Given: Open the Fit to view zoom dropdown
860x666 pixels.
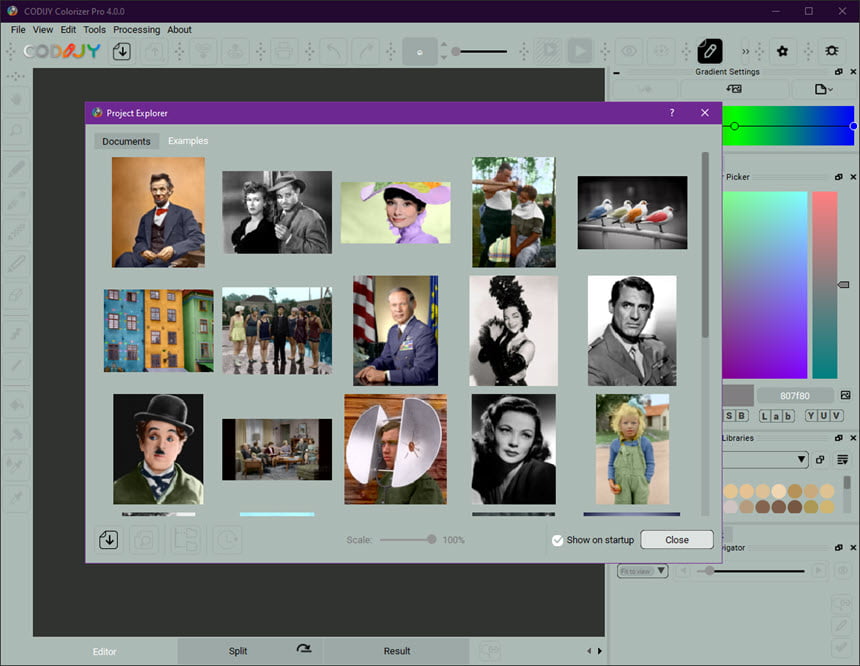Looking at the screenshot, I should [x=642, y=571].
